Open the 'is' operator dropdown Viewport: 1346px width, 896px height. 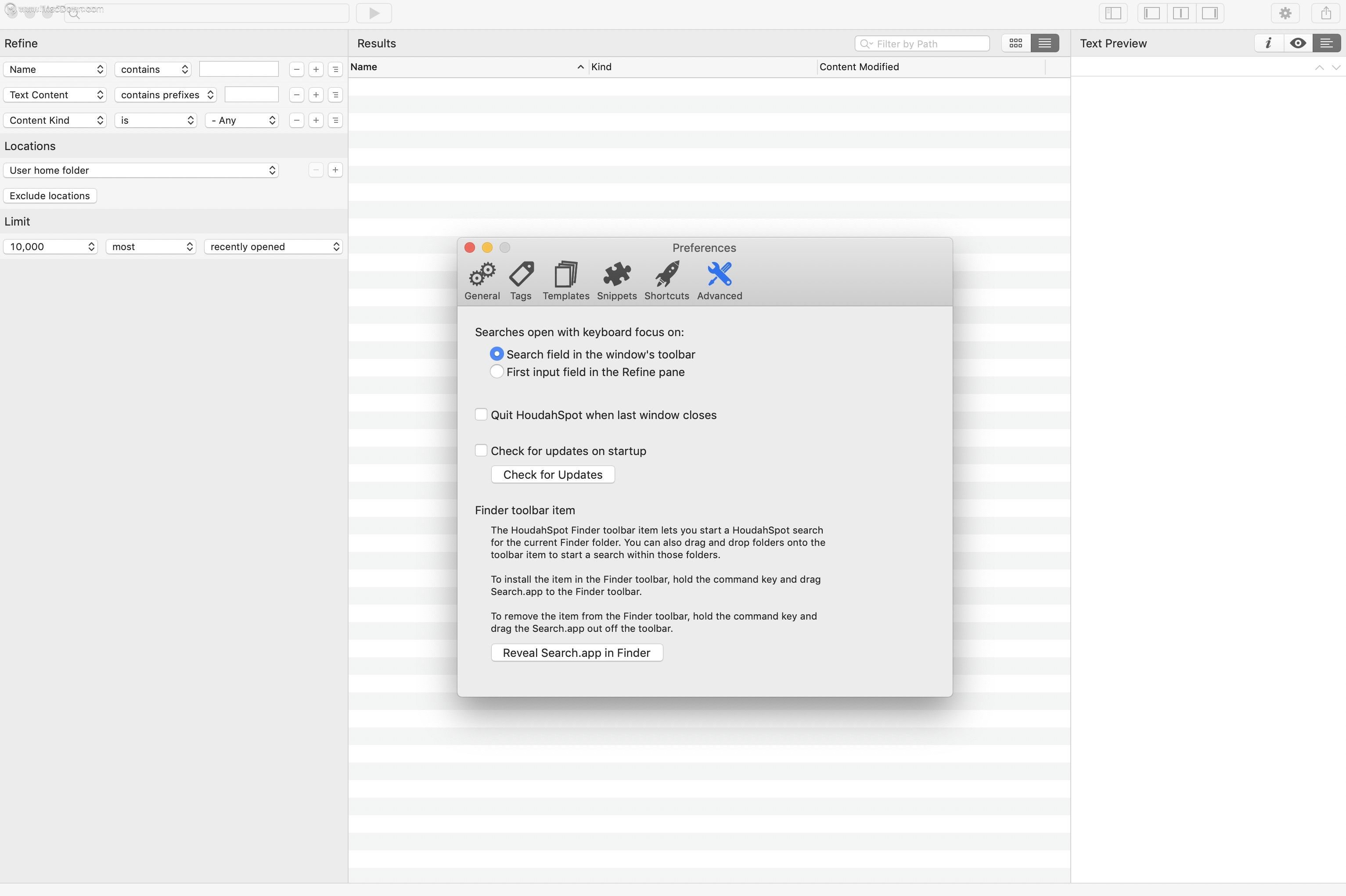click(x=155, y=120)
